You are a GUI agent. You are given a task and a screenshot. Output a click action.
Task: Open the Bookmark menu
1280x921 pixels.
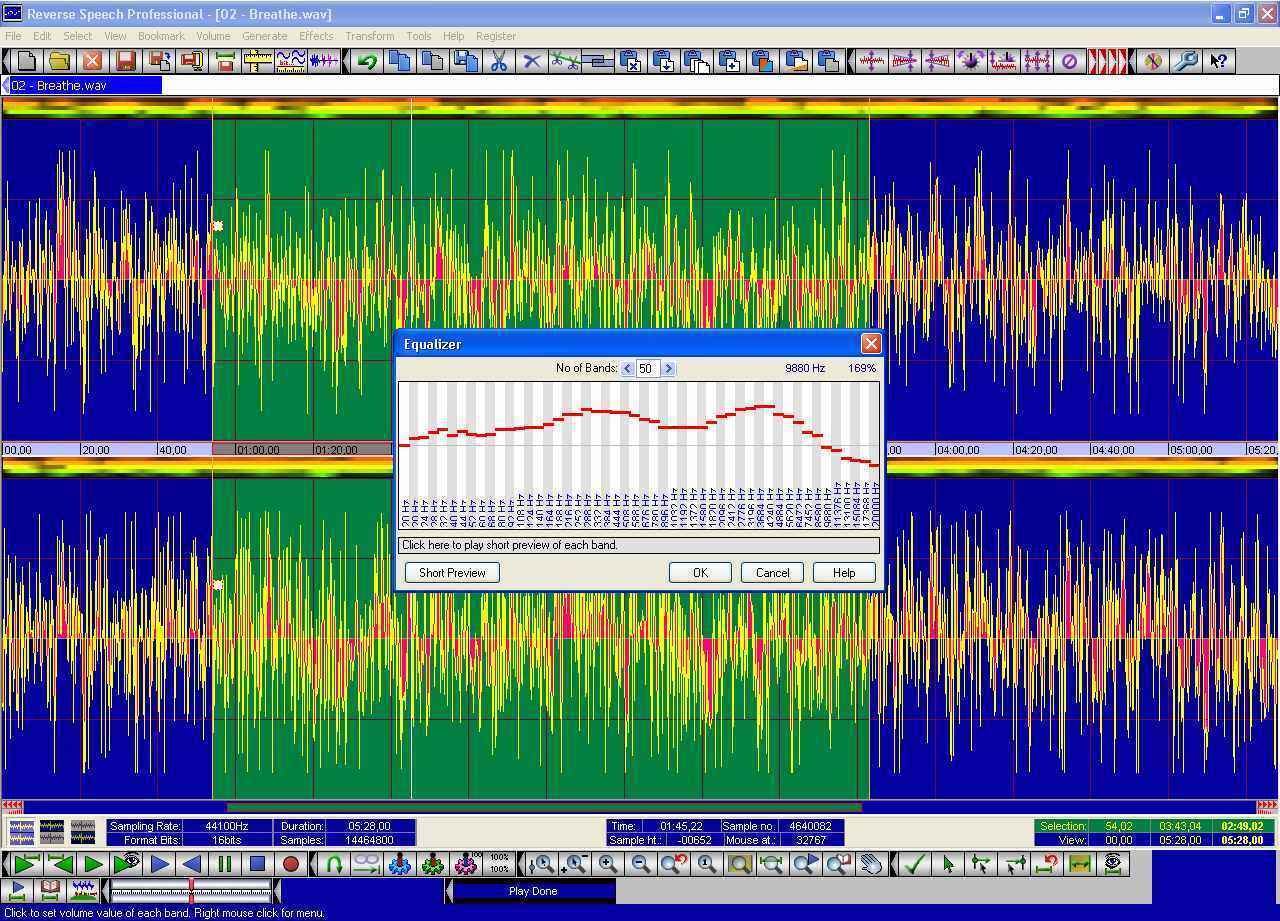tap(161, 36)
